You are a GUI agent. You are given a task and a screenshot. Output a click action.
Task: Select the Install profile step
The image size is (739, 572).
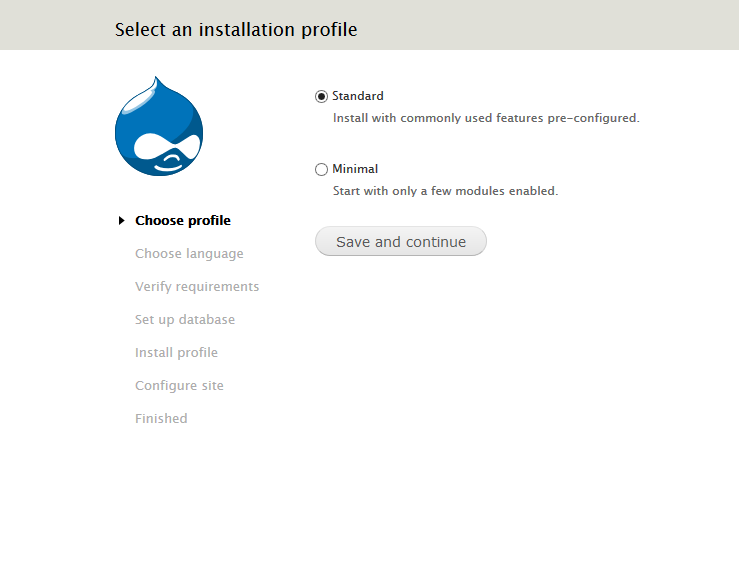coord(176,352)
